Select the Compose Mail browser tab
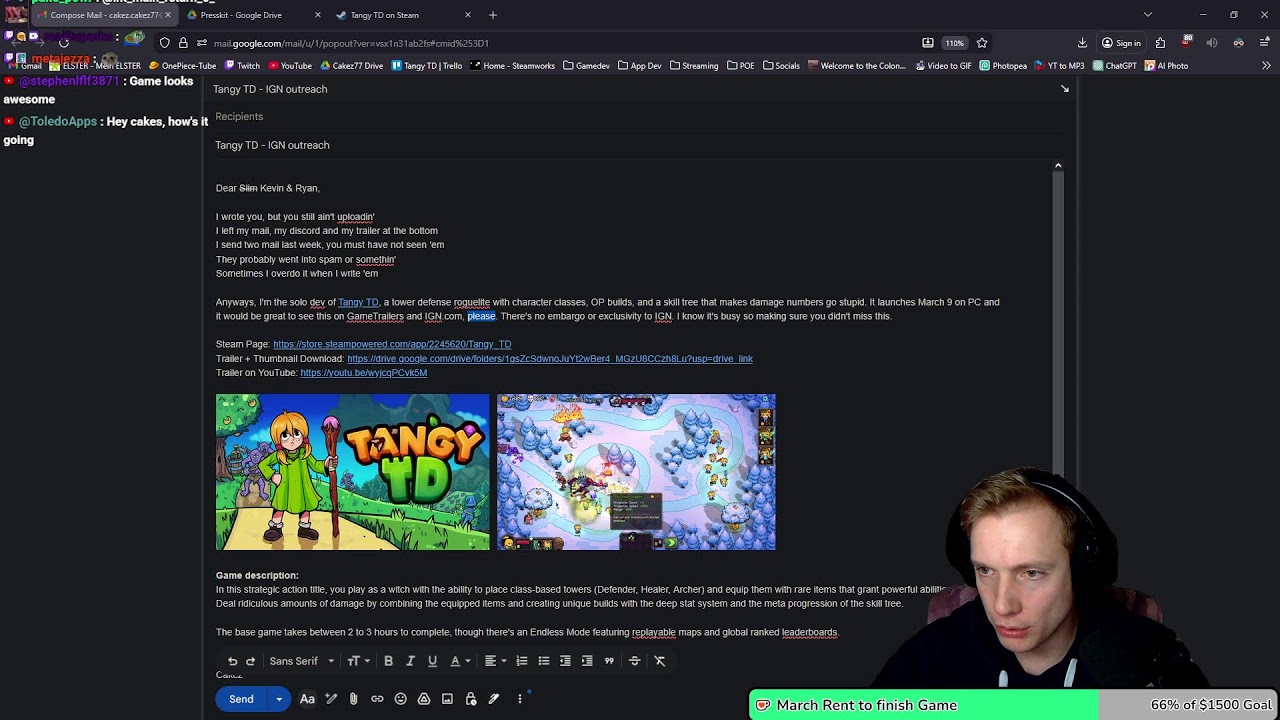 click(104, 15)
